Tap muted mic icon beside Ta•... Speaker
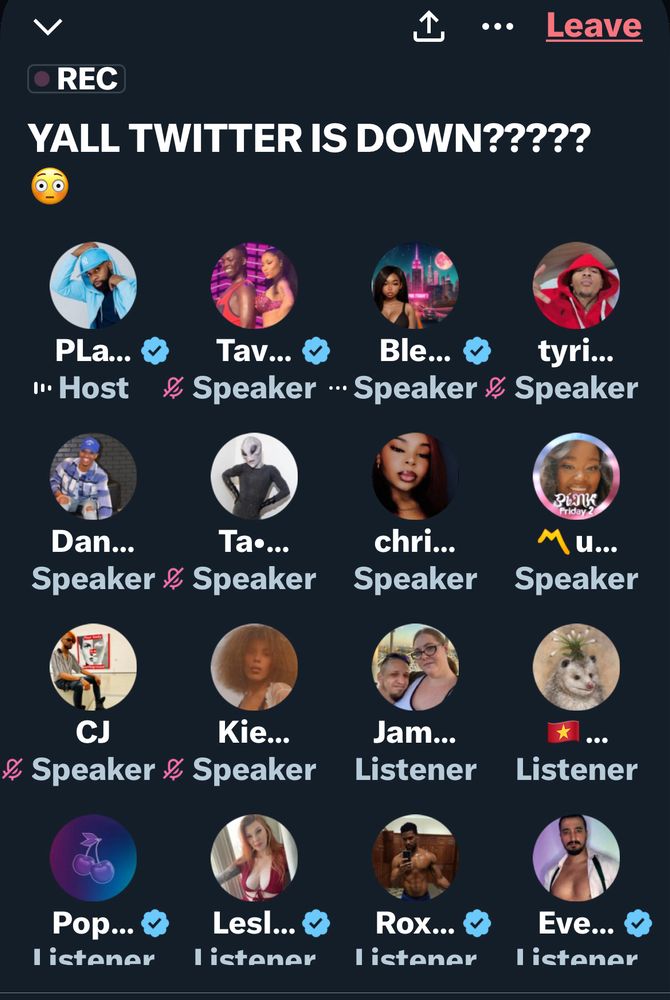The height and width of the screenshot is (1000, 670). point(173,579)
